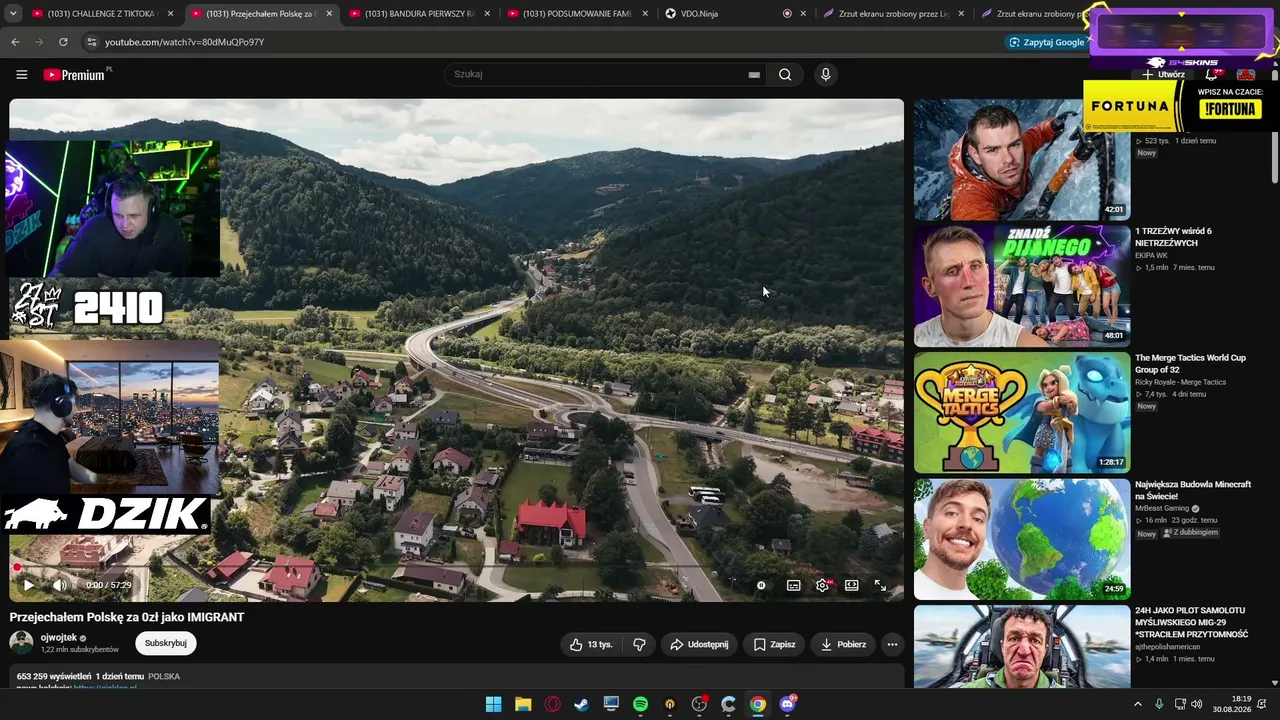Open Discord from the taskbar
The height and width of the screenshot is (720, 1280).
tap(787, 704)
